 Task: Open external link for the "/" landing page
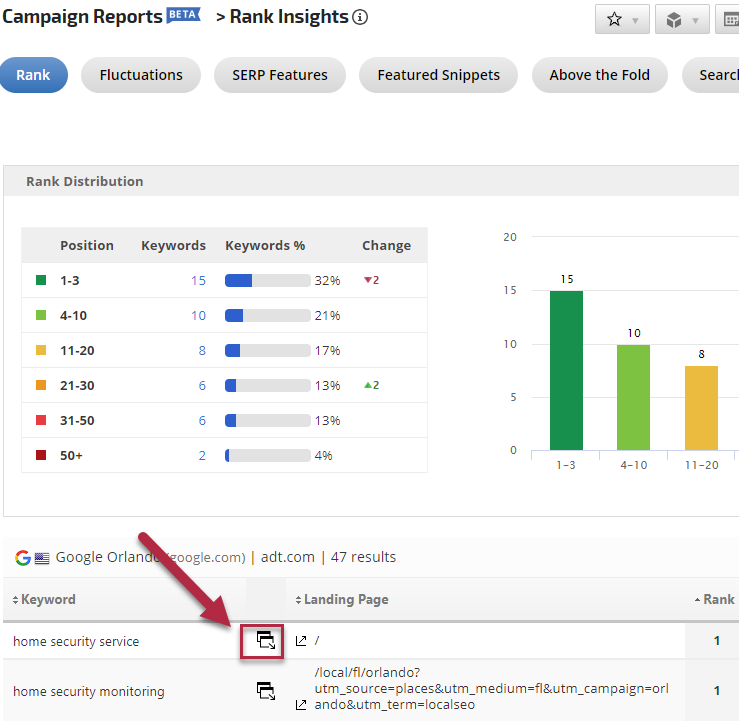coord(301,641)
